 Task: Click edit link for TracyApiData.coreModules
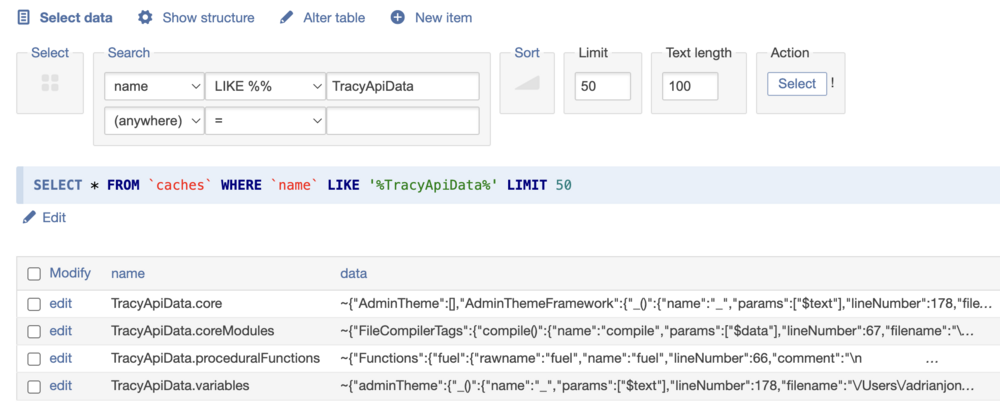coord(61,330)
